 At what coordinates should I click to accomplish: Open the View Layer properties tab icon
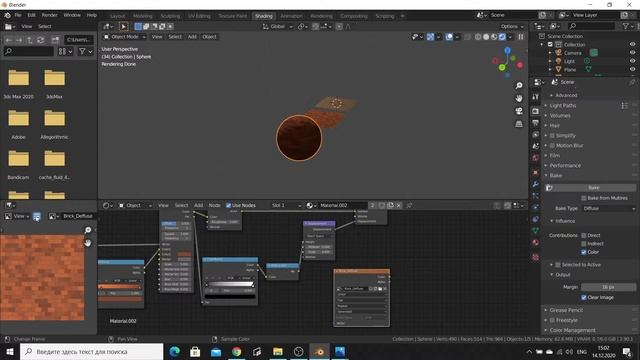(x=536, y=135)
